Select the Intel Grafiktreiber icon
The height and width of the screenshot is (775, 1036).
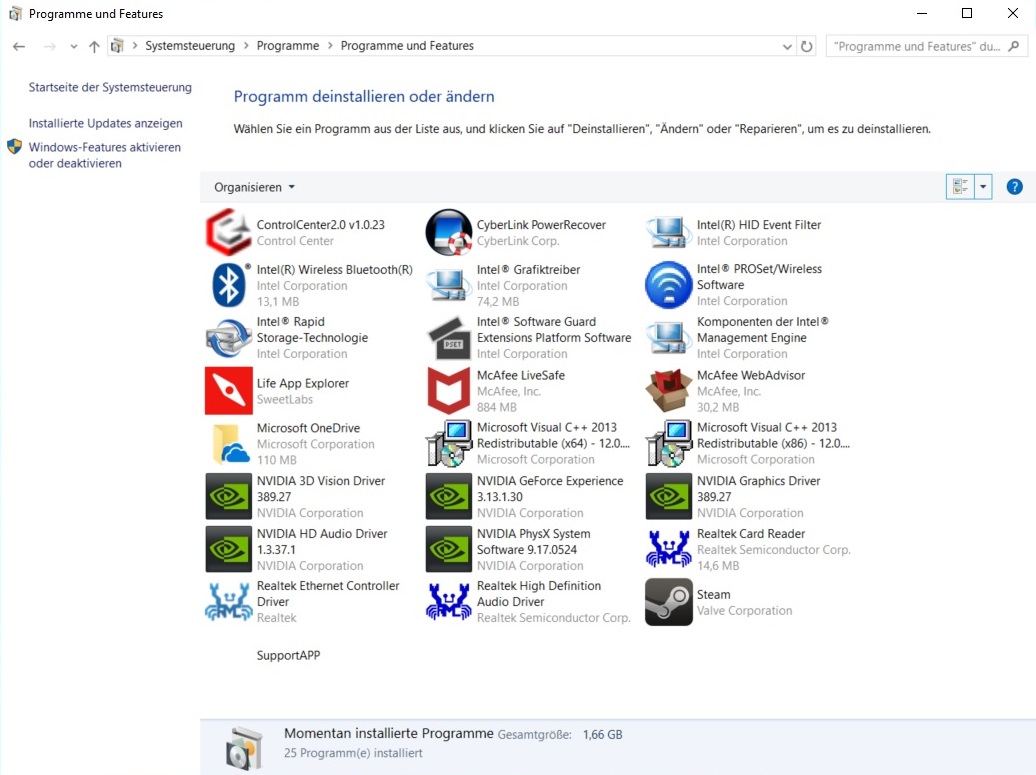(449, 285)
